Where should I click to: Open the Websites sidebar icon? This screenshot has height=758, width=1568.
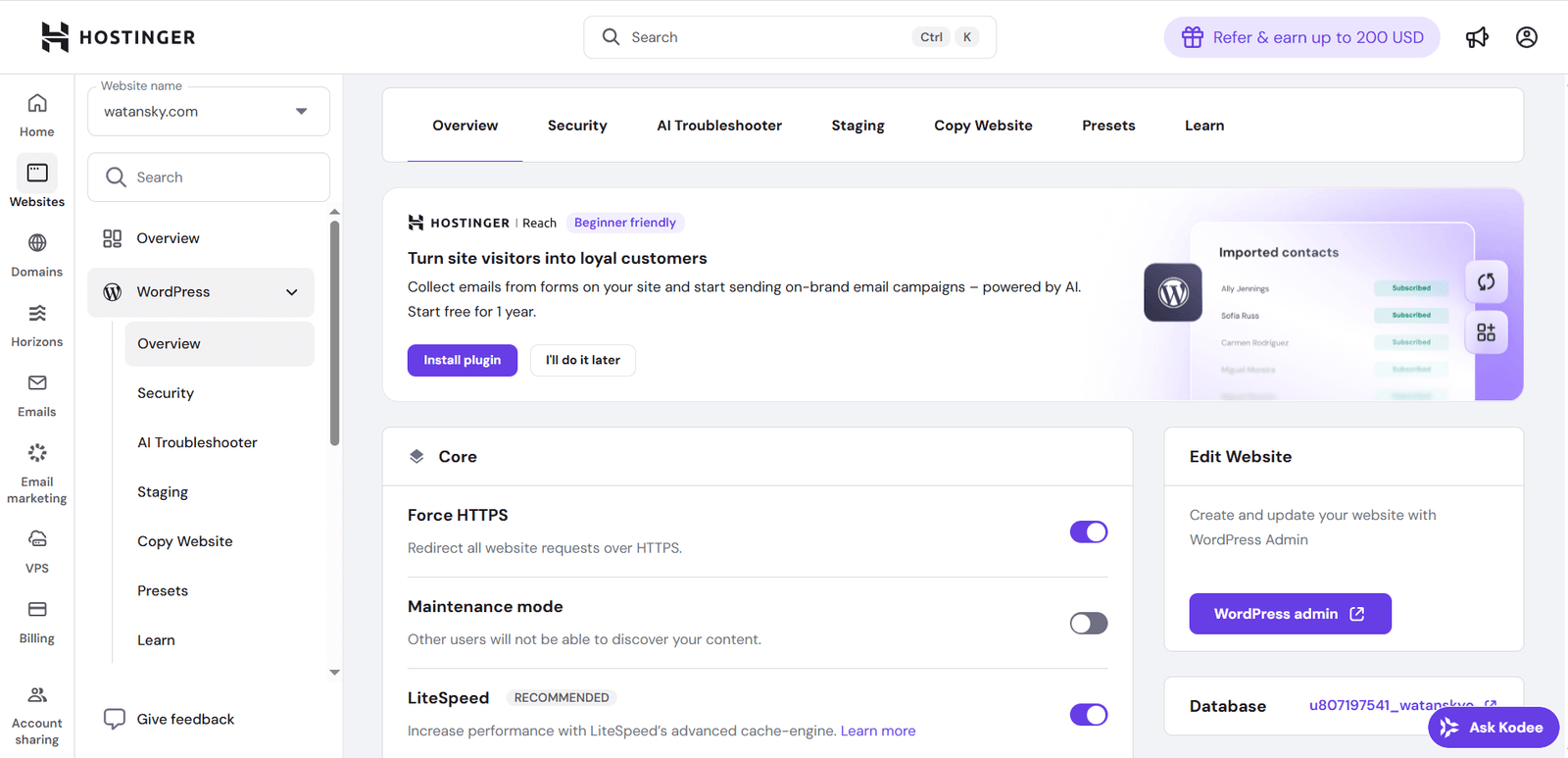pyautogui.click(x=37, y=173)
